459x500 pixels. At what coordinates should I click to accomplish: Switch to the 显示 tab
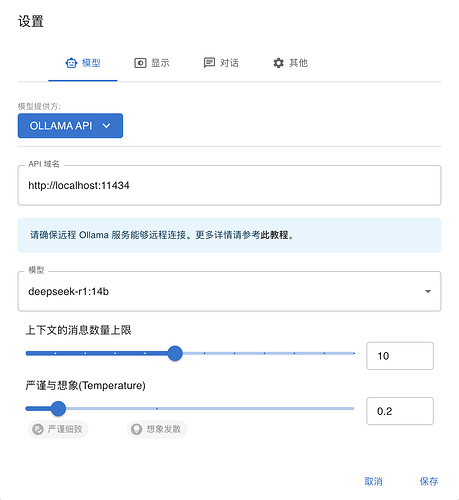click(x=152, y=63)
